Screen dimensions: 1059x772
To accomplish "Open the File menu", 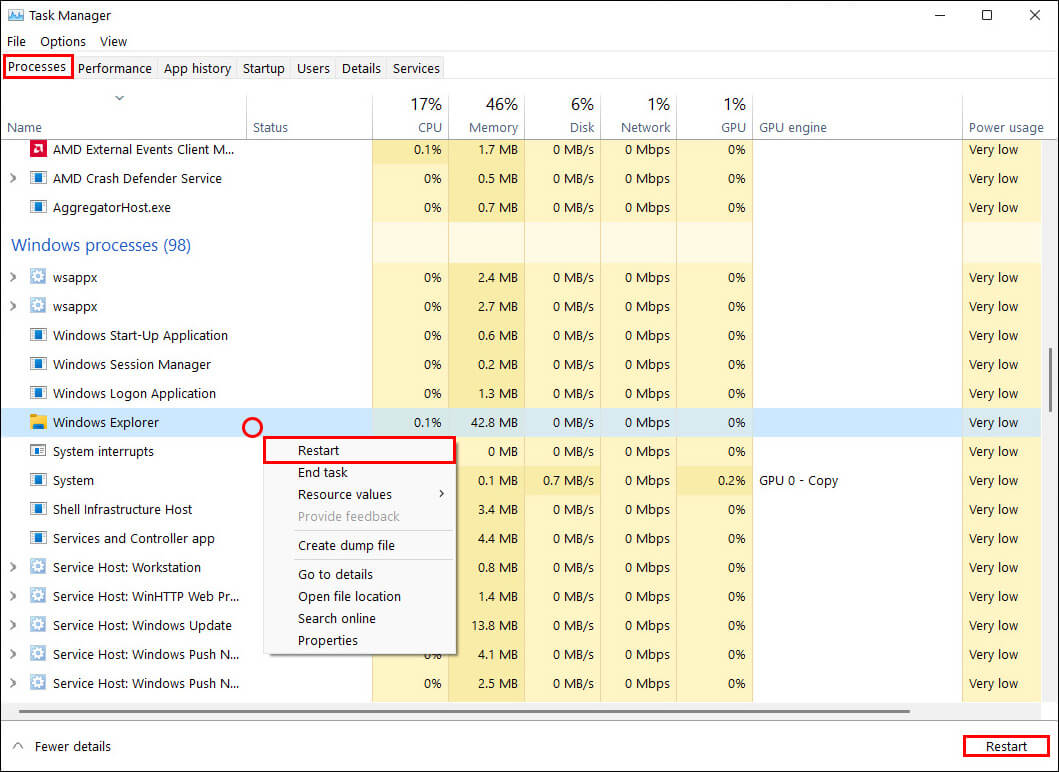I will [x=16, y=41].
